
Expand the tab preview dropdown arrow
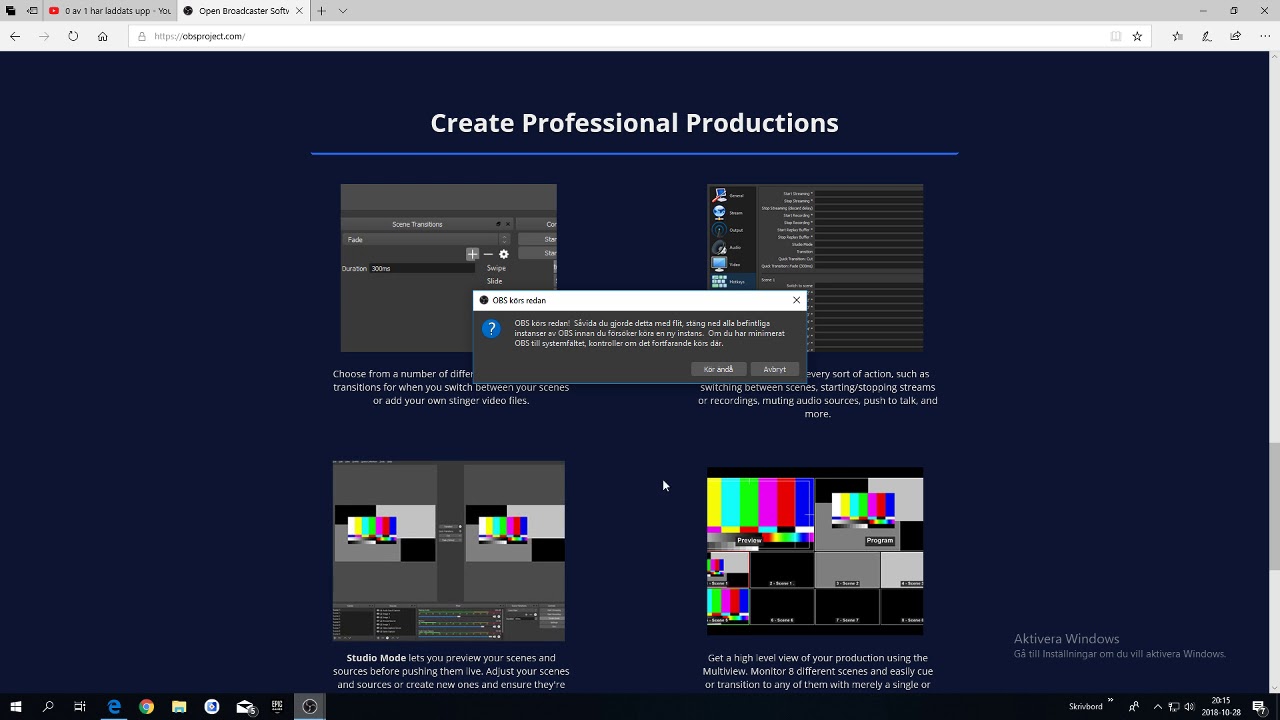[x=343, y=11]
